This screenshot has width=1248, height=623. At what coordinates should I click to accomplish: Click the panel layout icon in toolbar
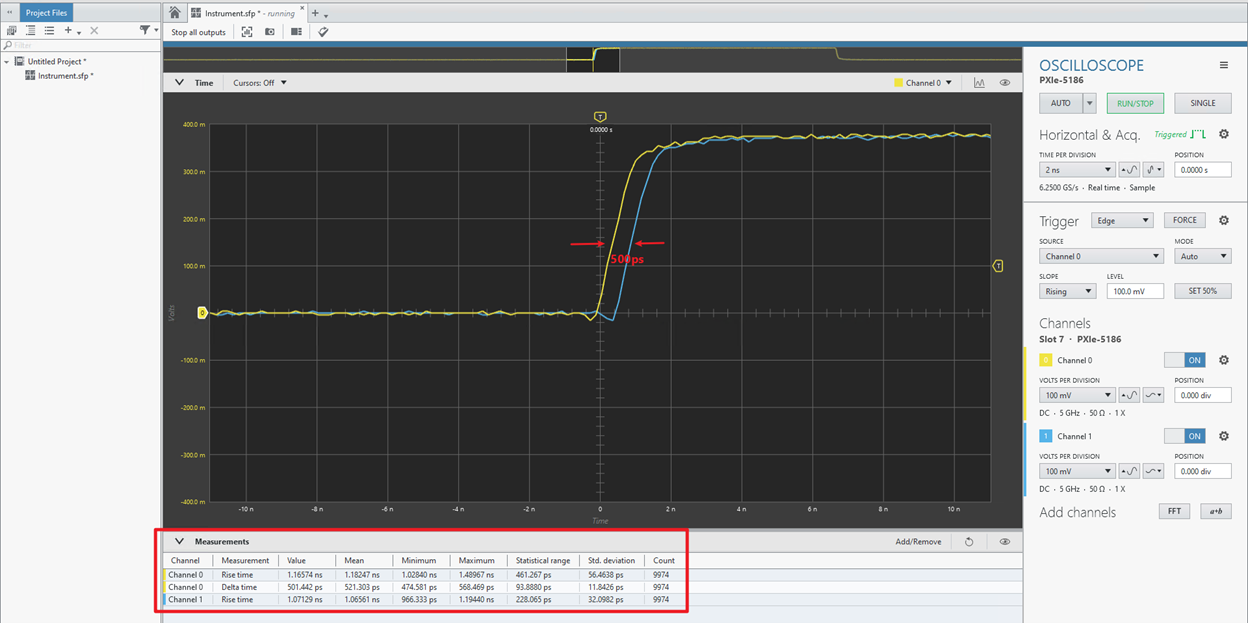(x=297, y=32)
